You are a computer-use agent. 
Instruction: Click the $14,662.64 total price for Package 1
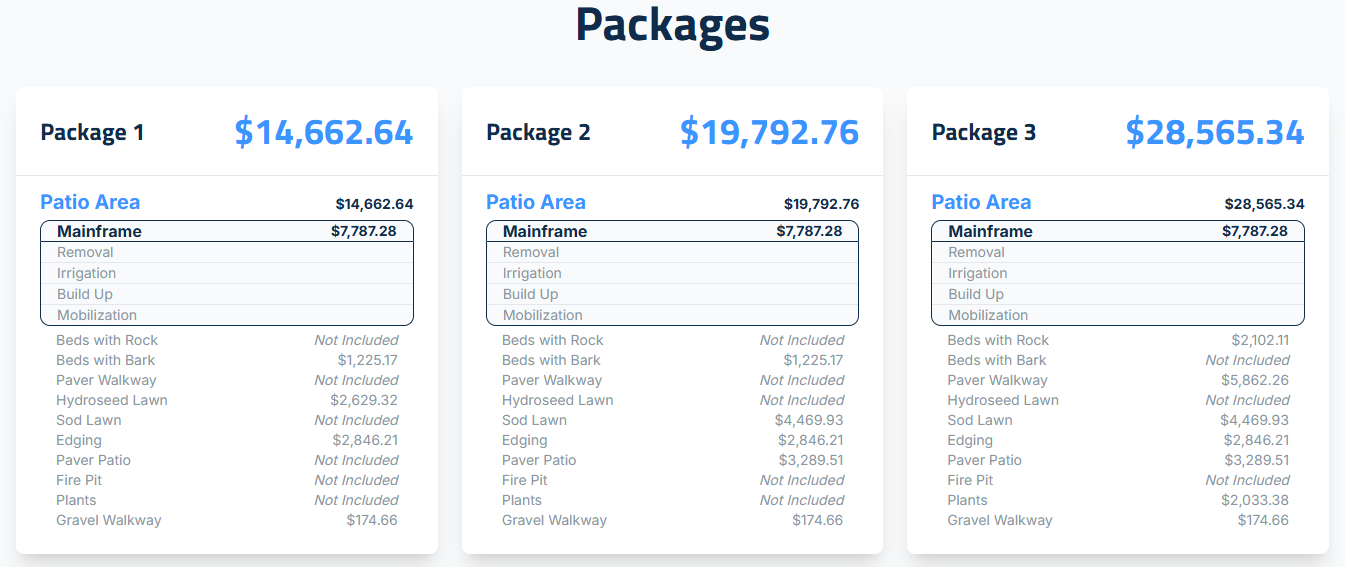pos(323,132)
